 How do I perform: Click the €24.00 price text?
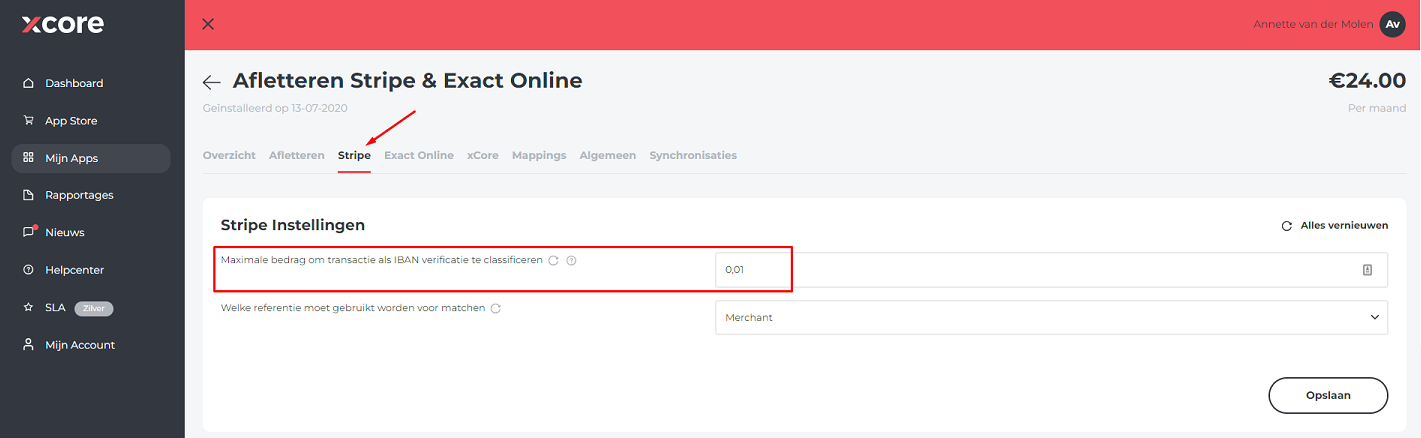[1367, 80]
